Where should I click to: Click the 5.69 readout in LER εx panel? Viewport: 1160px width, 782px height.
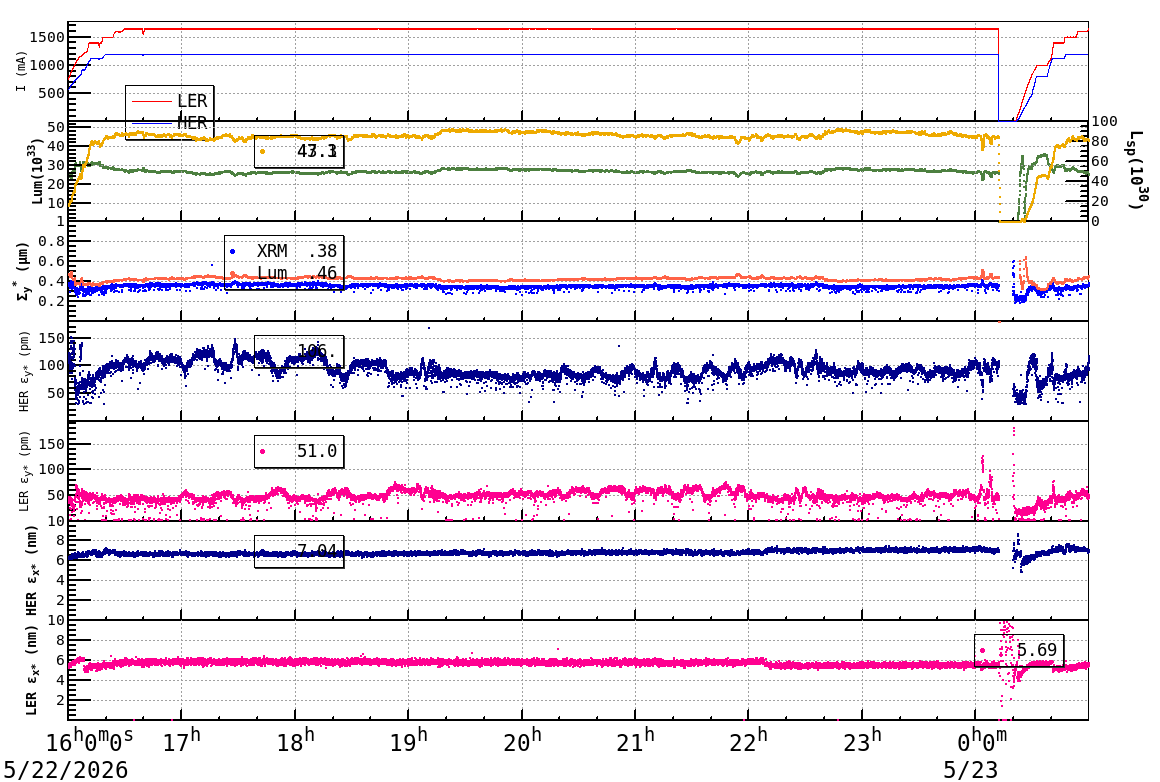(1036, 650)
